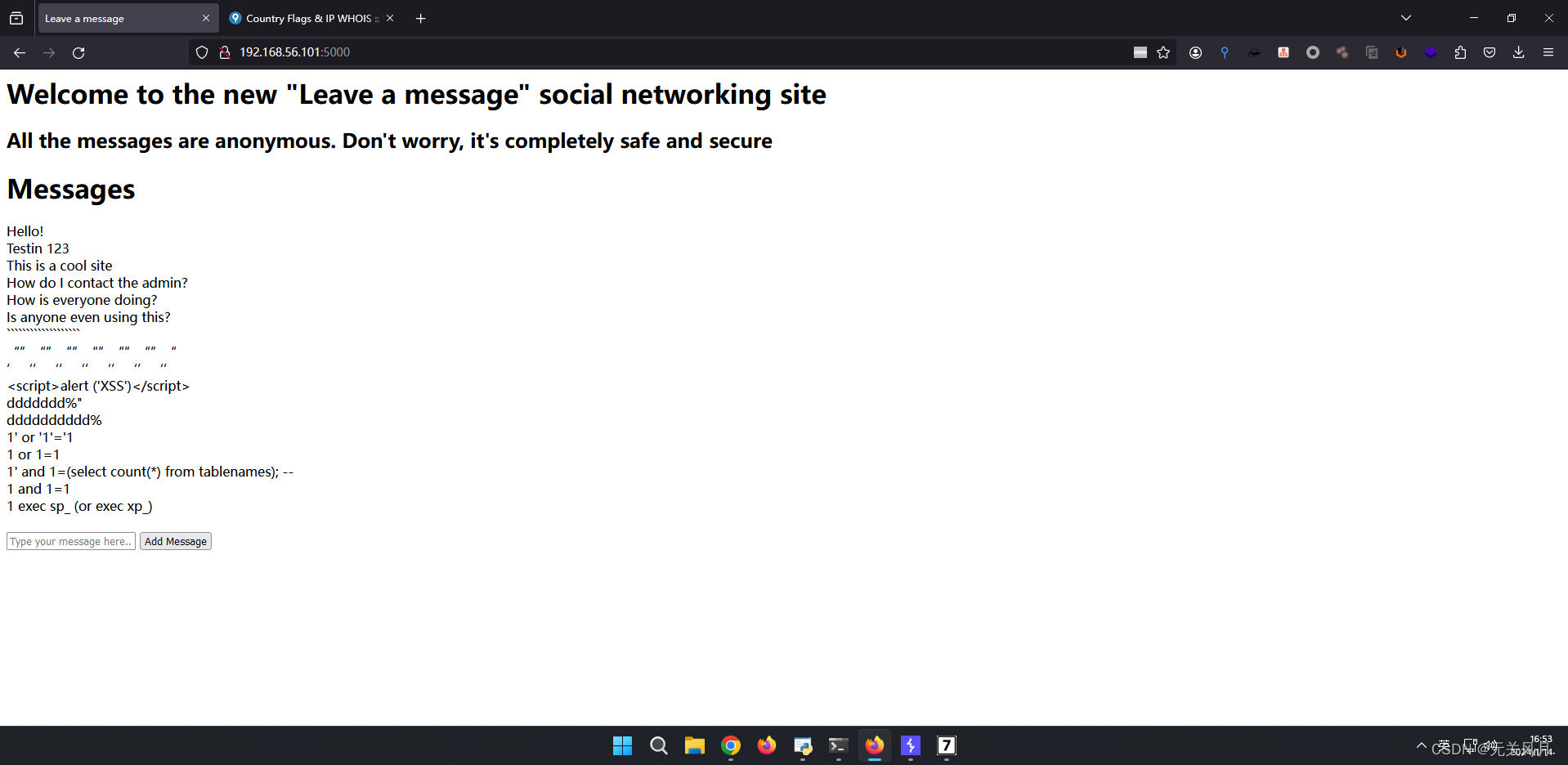Open the Windows Start menu
This screenshot has width=1568, height=765.
pos(622,745)
